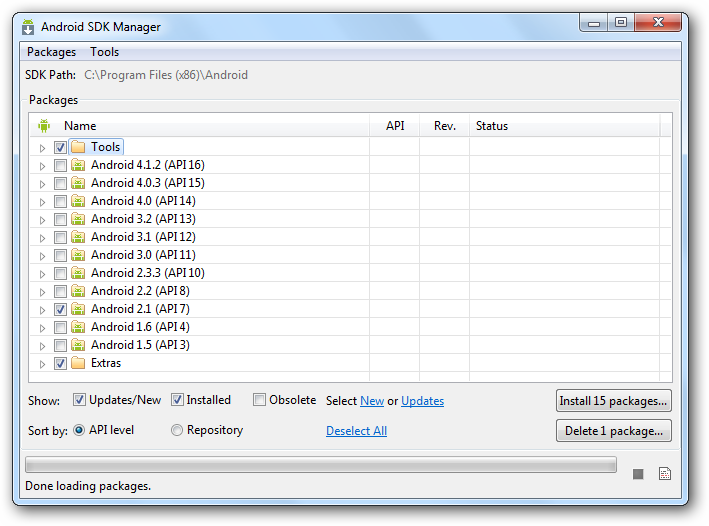Expand the Android 3.2 (API 13) node
The image size is (709, 526).
pos(43,220)
